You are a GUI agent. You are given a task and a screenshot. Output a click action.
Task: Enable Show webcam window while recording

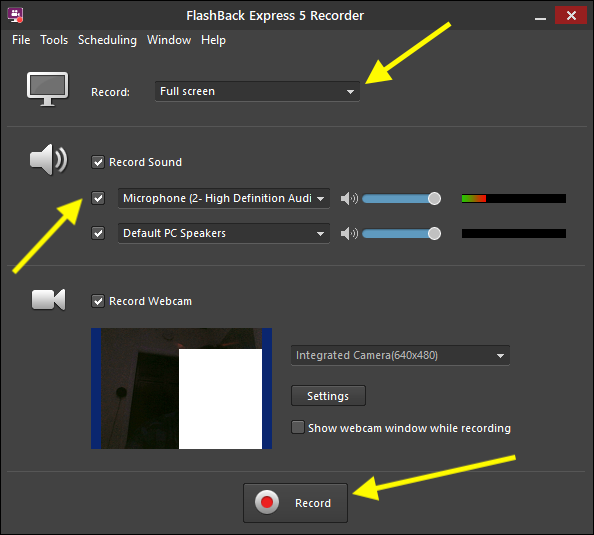(x=298, y=427)
